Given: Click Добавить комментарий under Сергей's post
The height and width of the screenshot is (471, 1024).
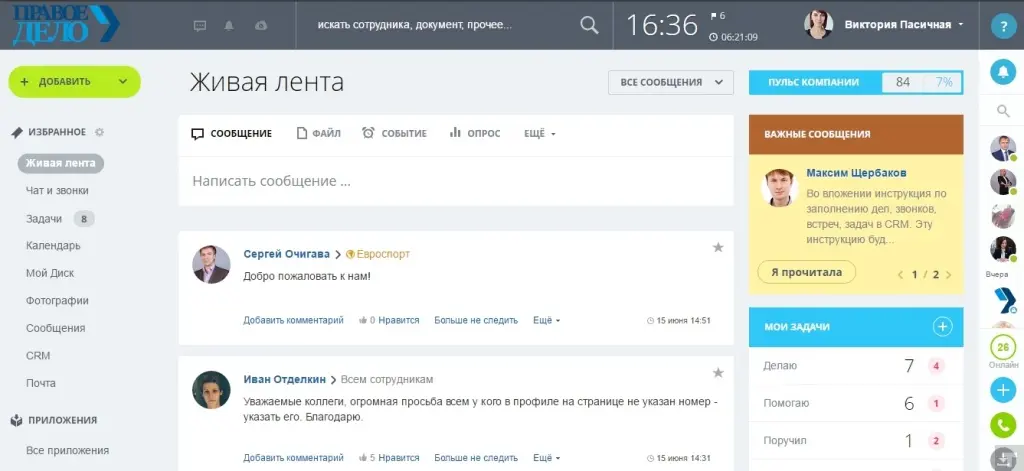Looking at the screenshot, I should pos(293,320).
